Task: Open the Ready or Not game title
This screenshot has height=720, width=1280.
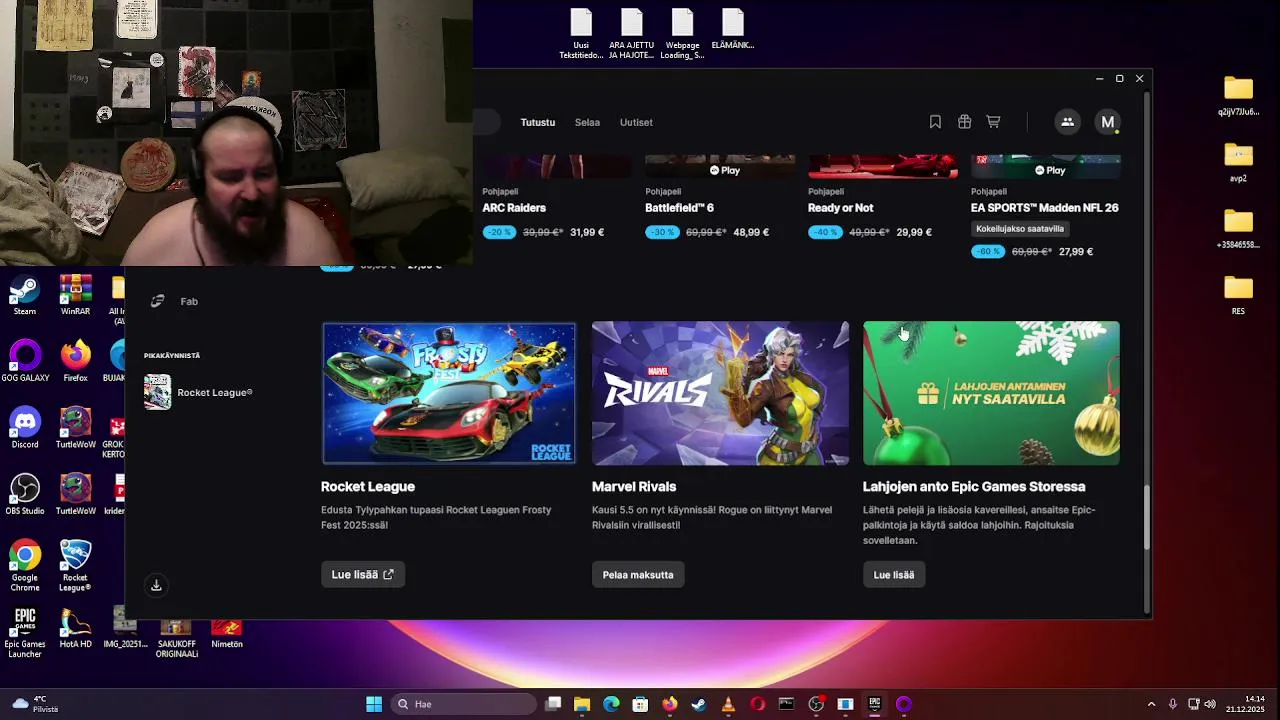Action: pos(840,208)
